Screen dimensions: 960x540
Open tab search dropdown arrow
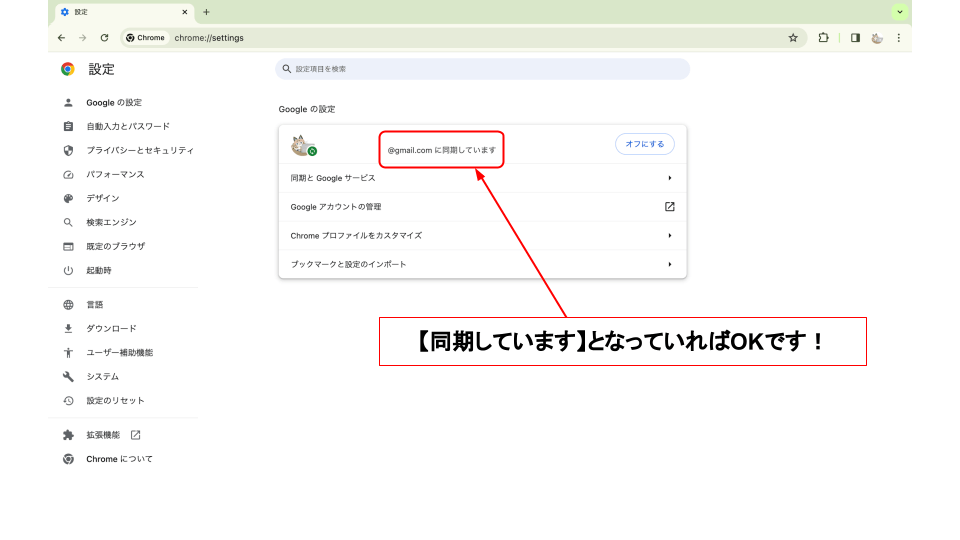pos(900,12)
